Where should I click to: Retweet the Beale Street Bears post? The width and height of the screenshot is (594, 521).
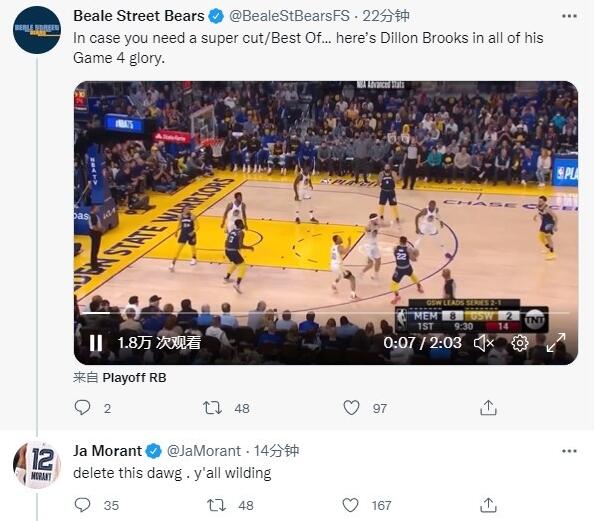click(212, 408)
